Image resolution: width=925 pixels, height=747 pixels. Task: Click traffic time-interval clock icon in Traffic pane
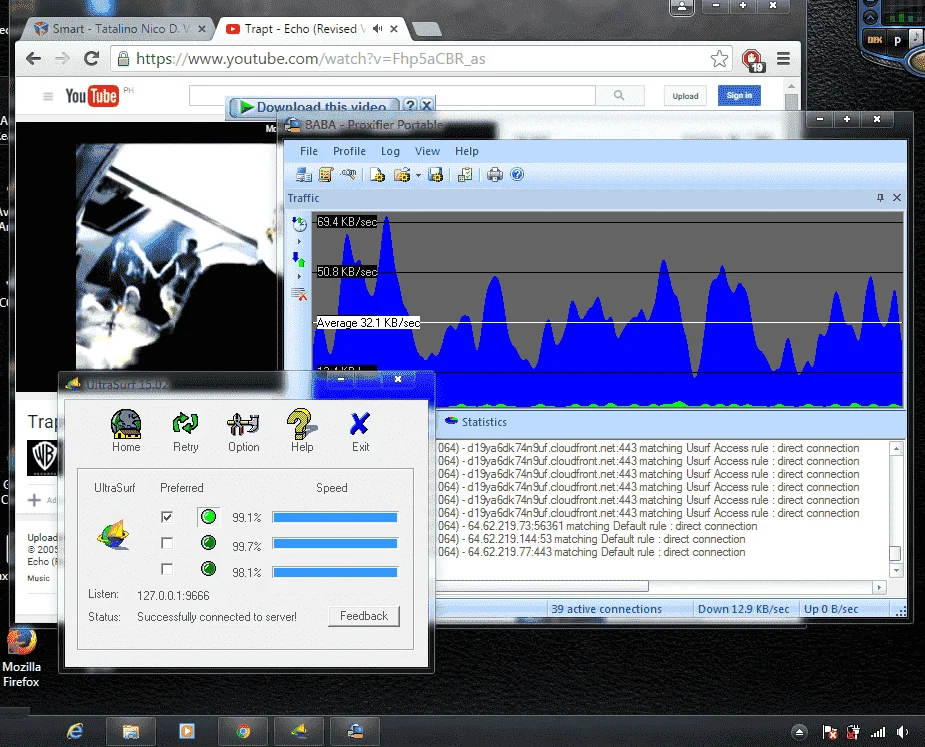(299, 224)
